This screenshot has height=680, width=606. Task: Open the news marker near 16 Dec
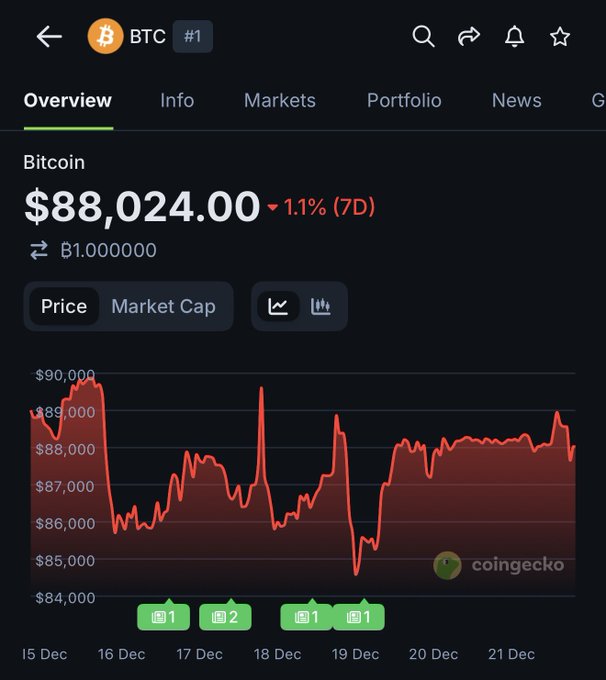[x=163, y=617]
